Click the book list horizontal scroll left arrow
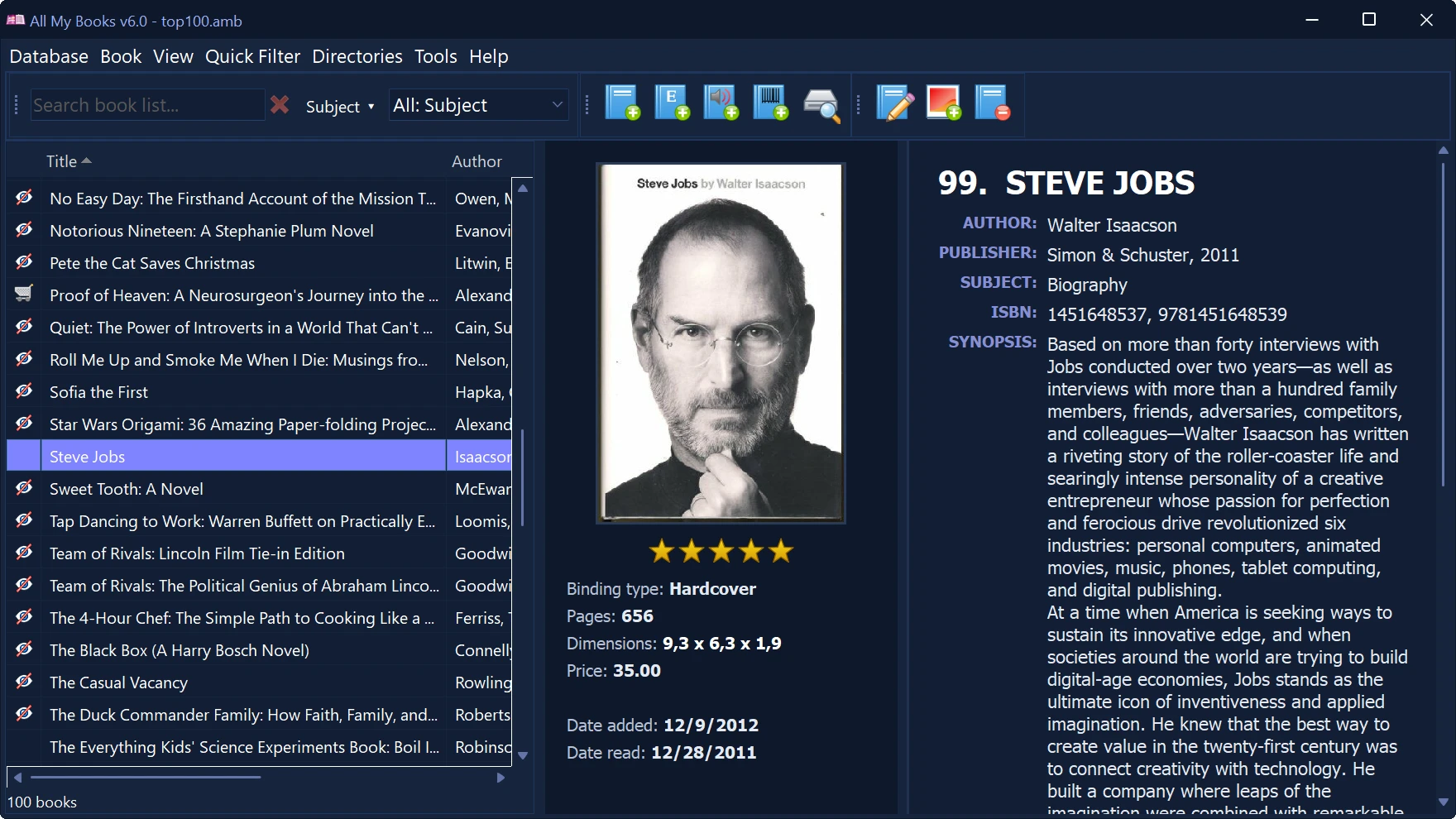 (17, 778)
